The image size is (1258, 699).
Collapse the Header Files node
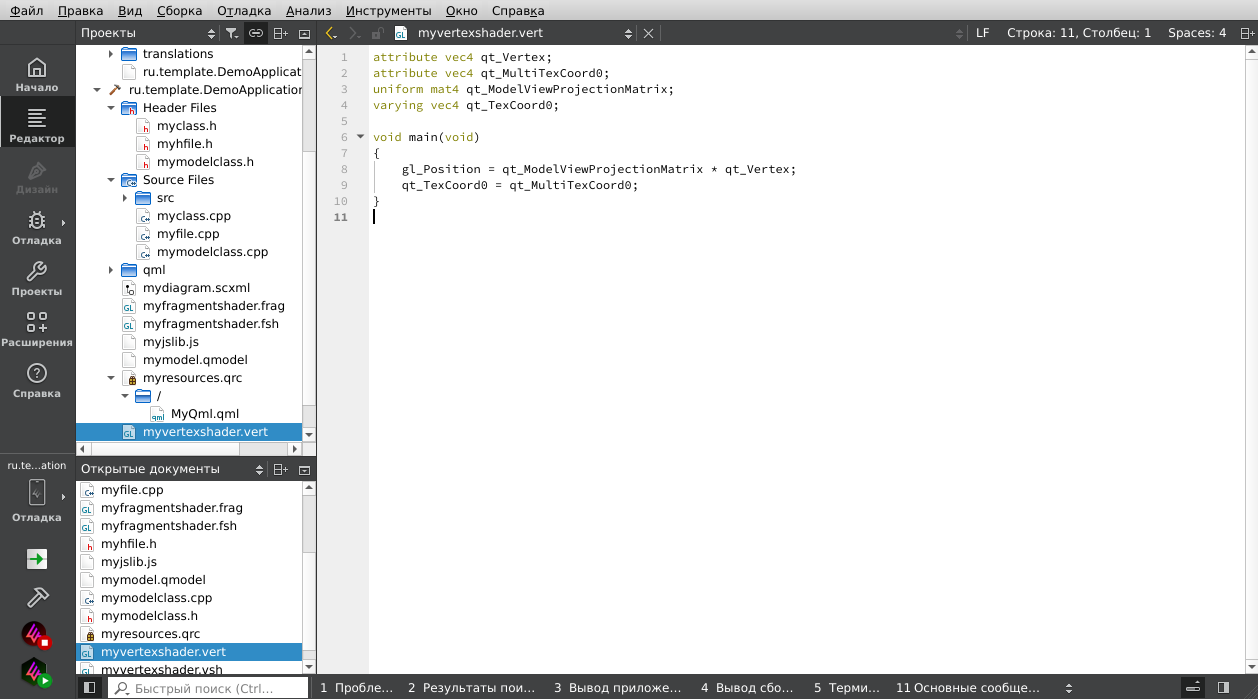tap(111, 108)
